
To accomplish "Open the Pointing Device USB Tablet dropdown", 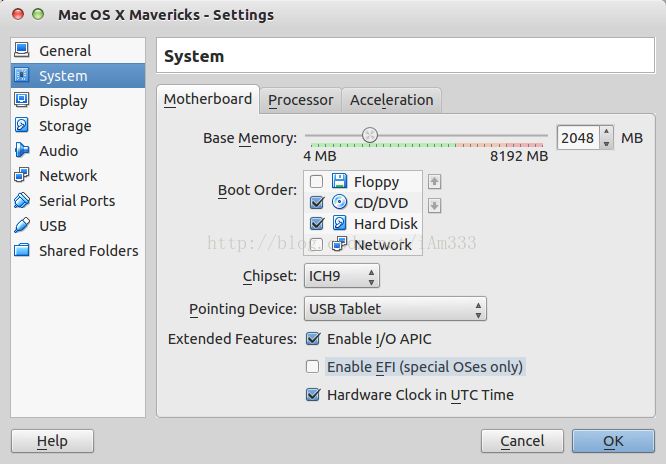I will coord(395,309).
